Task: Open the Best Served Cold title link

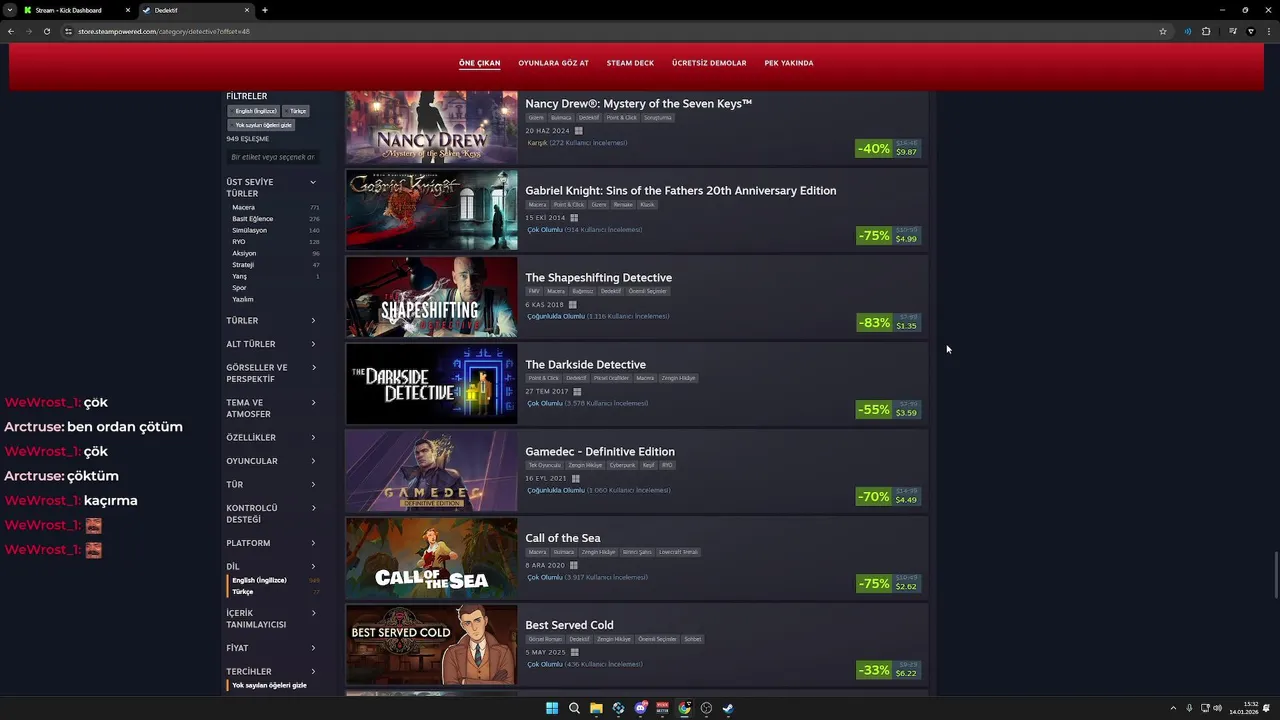Action: pyautogui.click(x=569, y=625)
